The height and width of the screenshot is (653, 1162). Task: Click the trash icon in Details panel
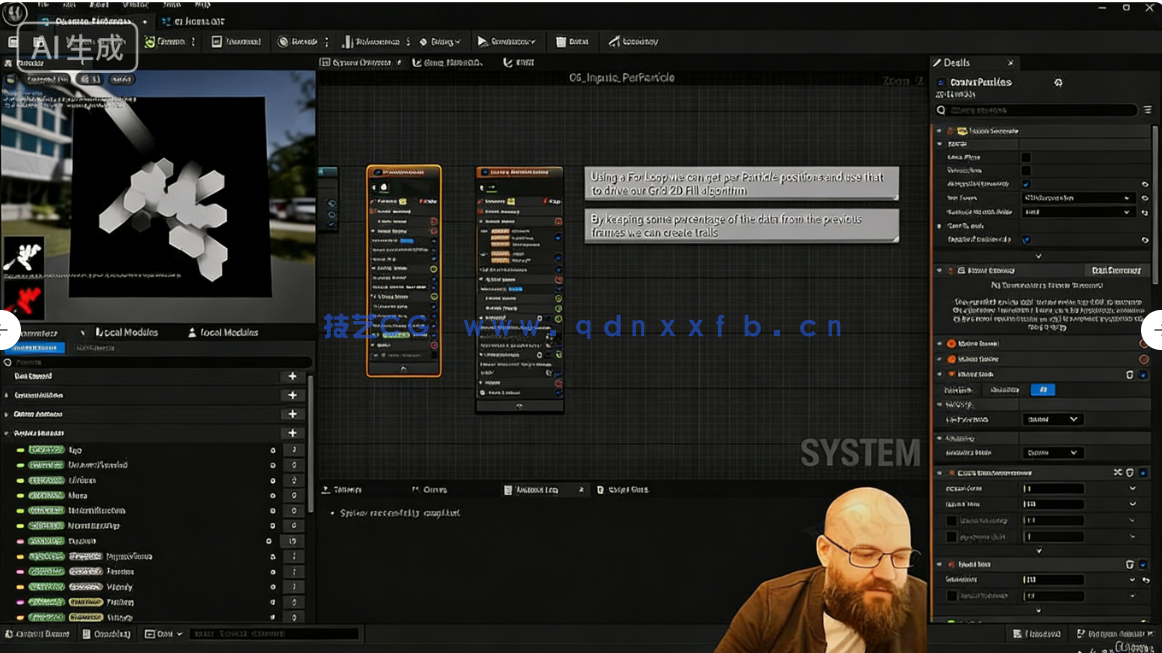pyautogui.click(x=1129, y=375)
